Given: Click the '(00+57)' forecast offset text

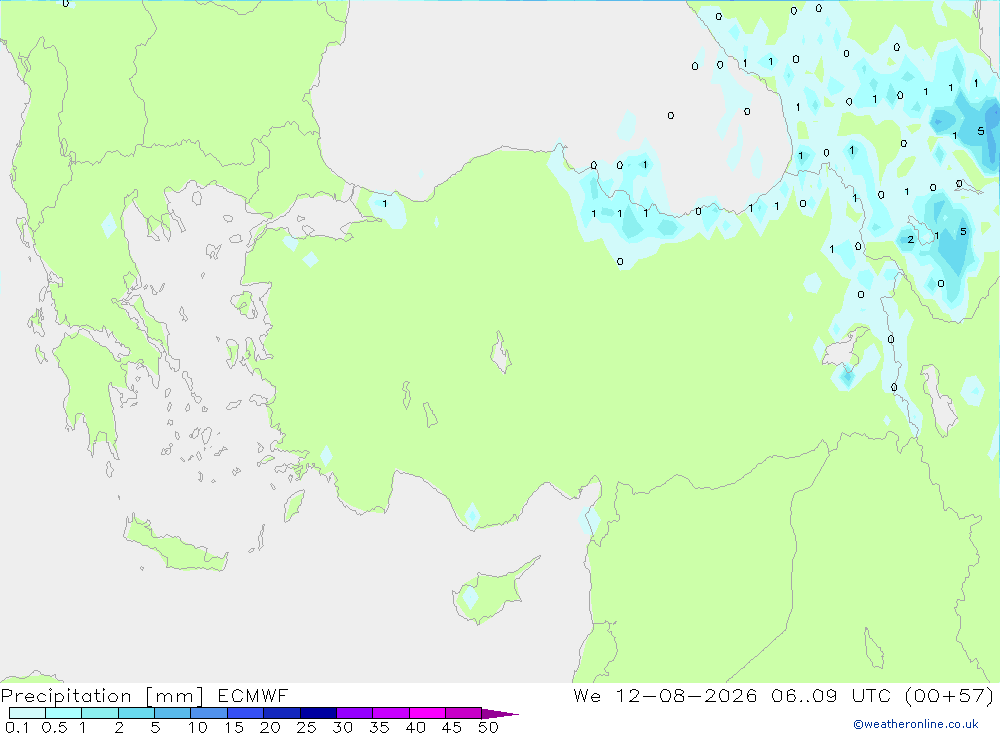Looking at the screenshot, I should 950,695.
